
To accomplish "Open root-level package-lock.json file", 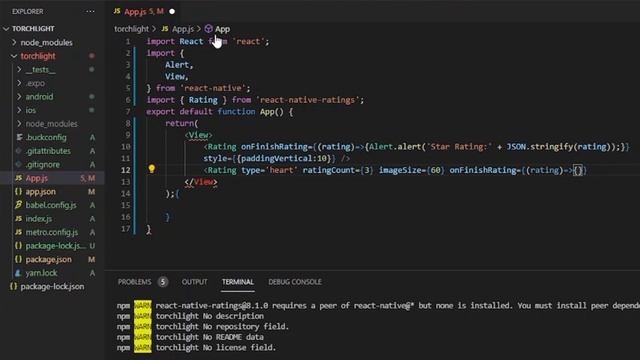I will click(52, 287).
